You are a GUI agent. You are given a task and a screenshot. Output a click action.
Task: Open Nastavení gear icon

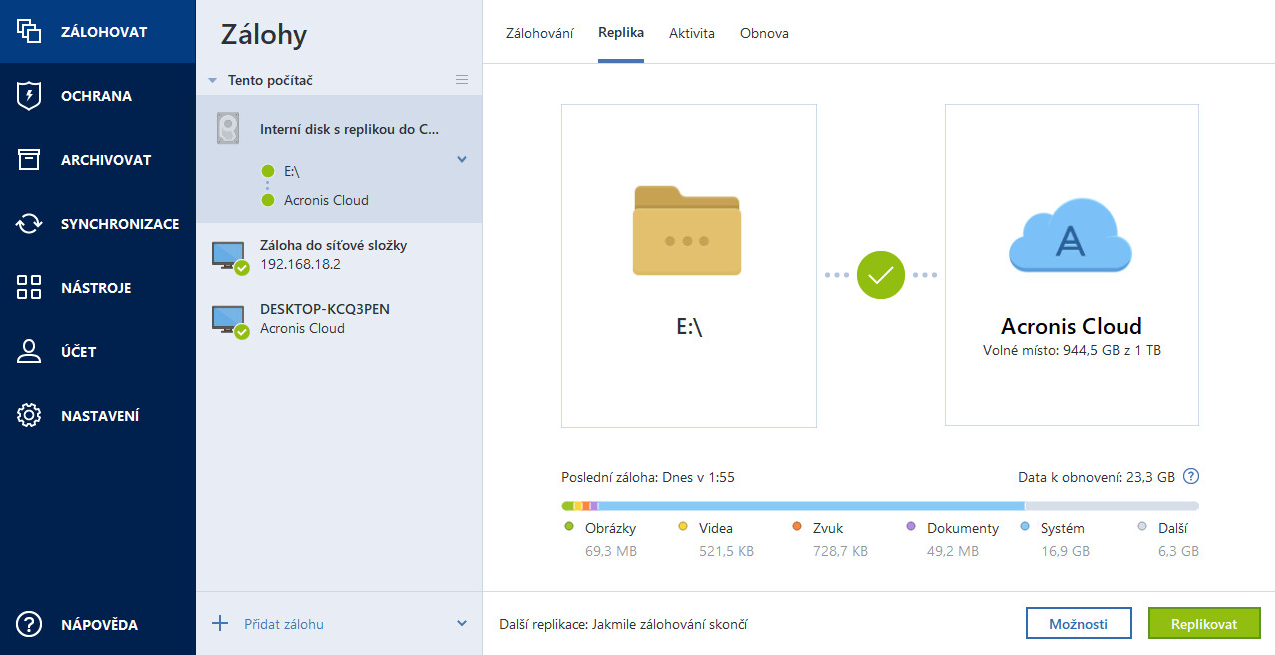click(29, 416)
